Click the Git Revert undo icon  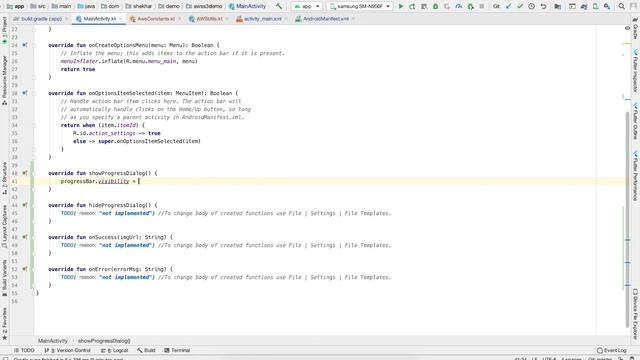(x=543, y=6)
